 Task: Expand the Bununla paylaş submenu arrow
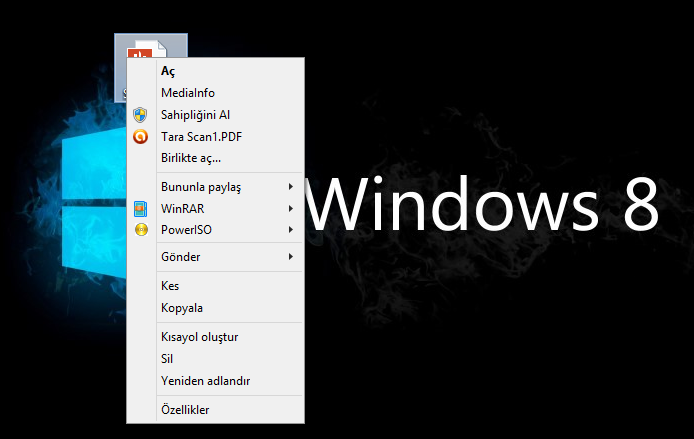pos(291,187)
